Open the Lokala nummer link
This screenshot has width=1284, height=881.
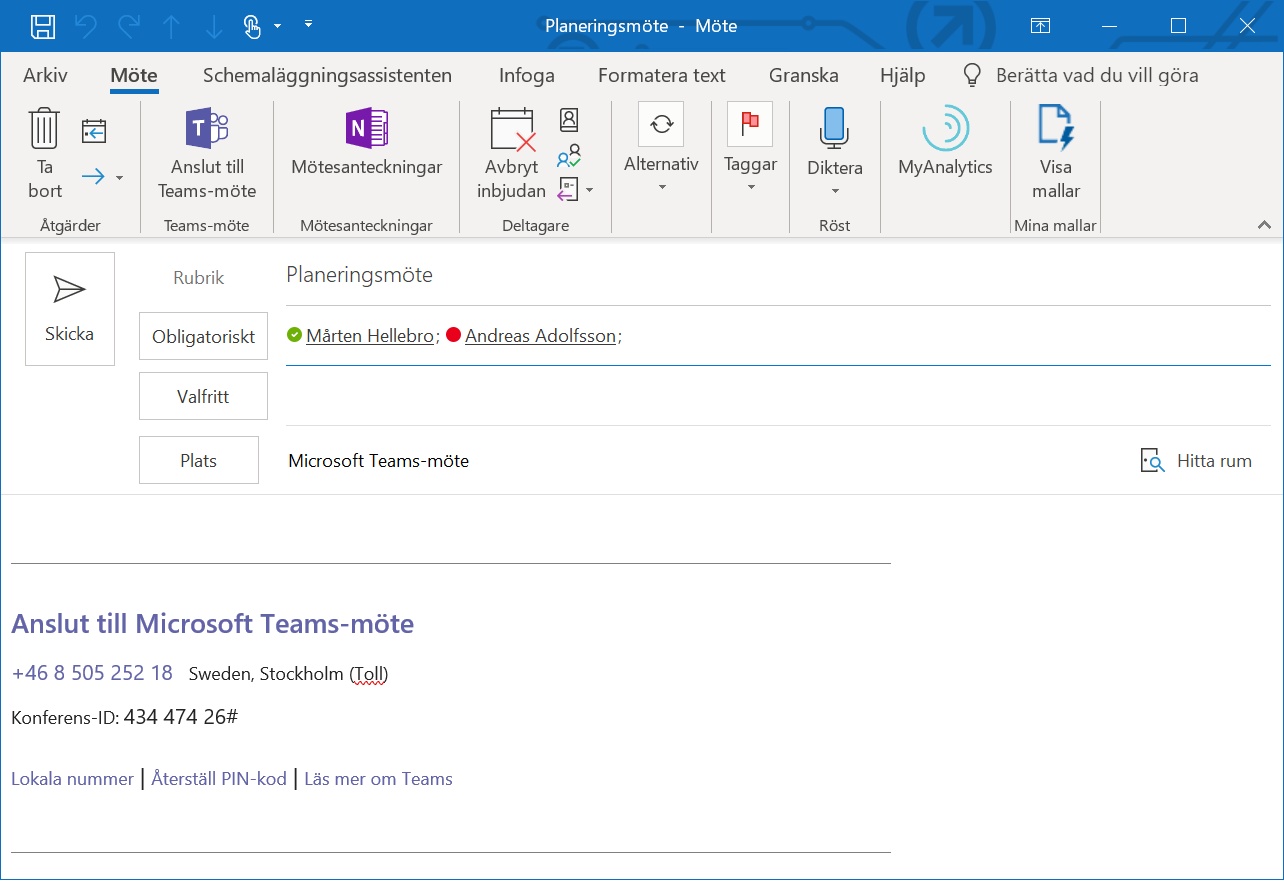[x=72, y=779]
